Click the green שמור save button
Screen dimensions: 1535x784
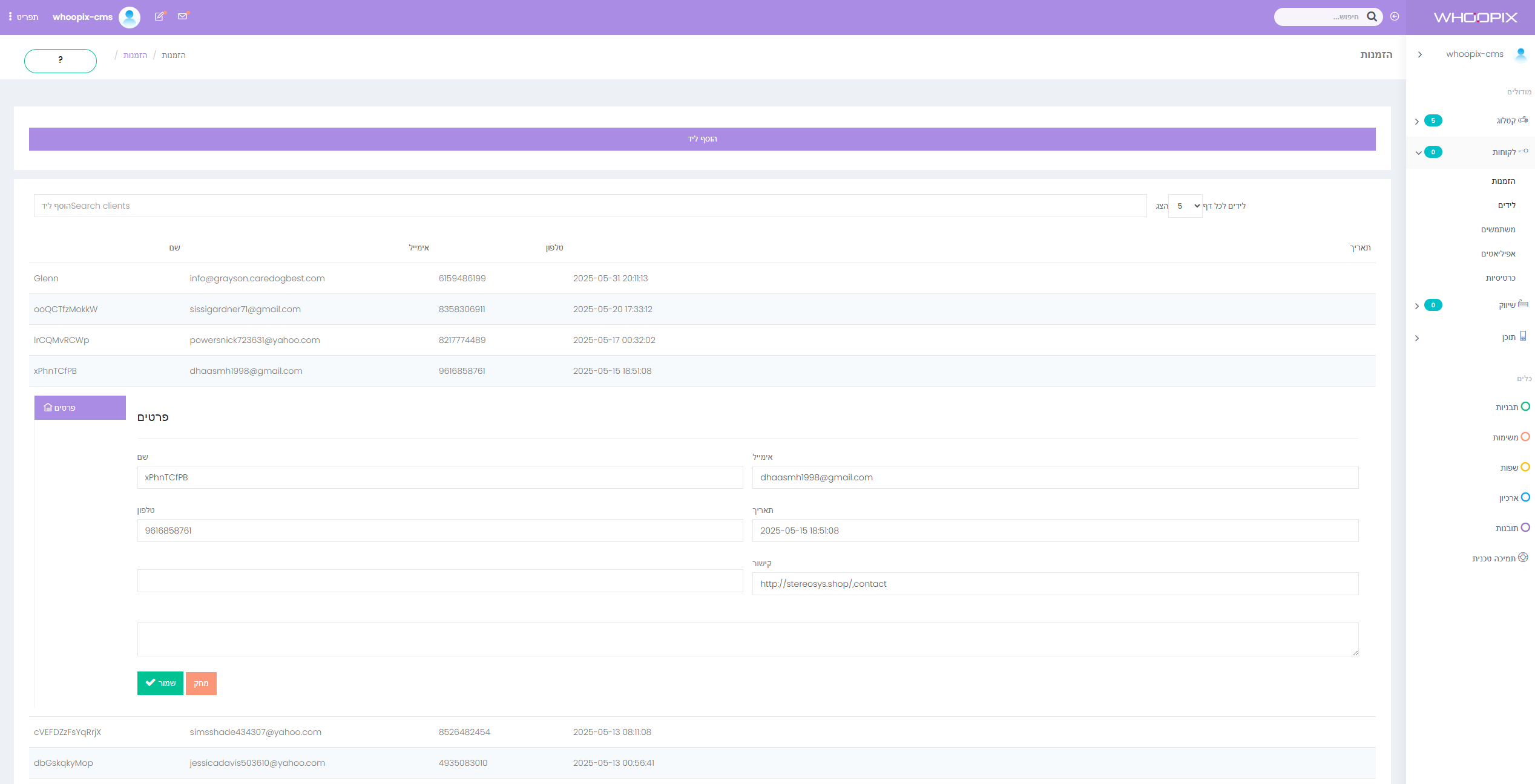click(160, 683)
